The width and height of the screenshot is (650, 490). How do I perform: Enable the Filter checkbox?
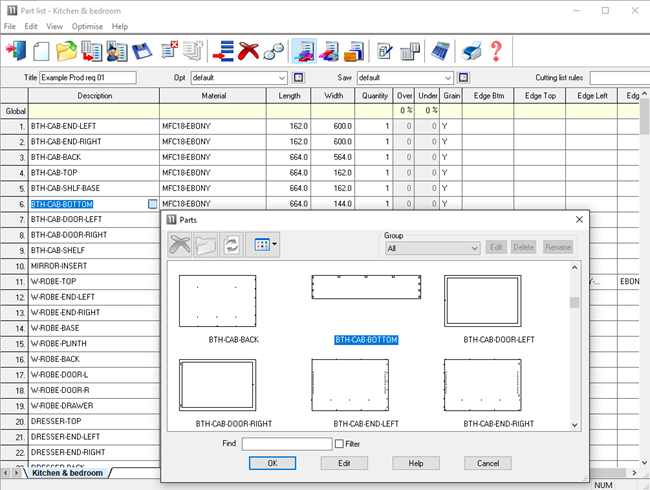click(340, 443)
